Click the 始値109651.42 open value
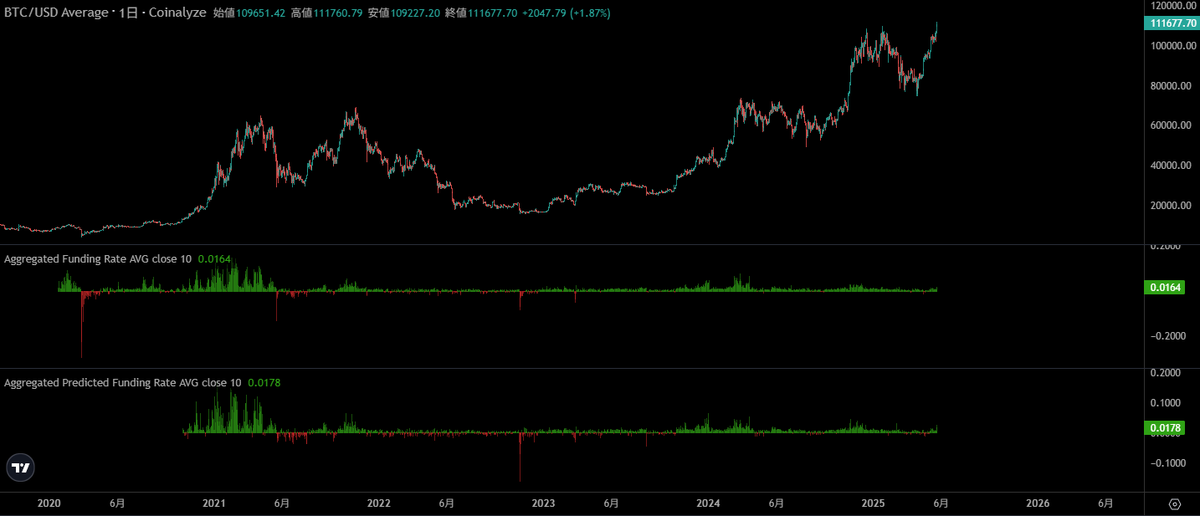This screenshot has height=516, width=1200. click(249, 13)
